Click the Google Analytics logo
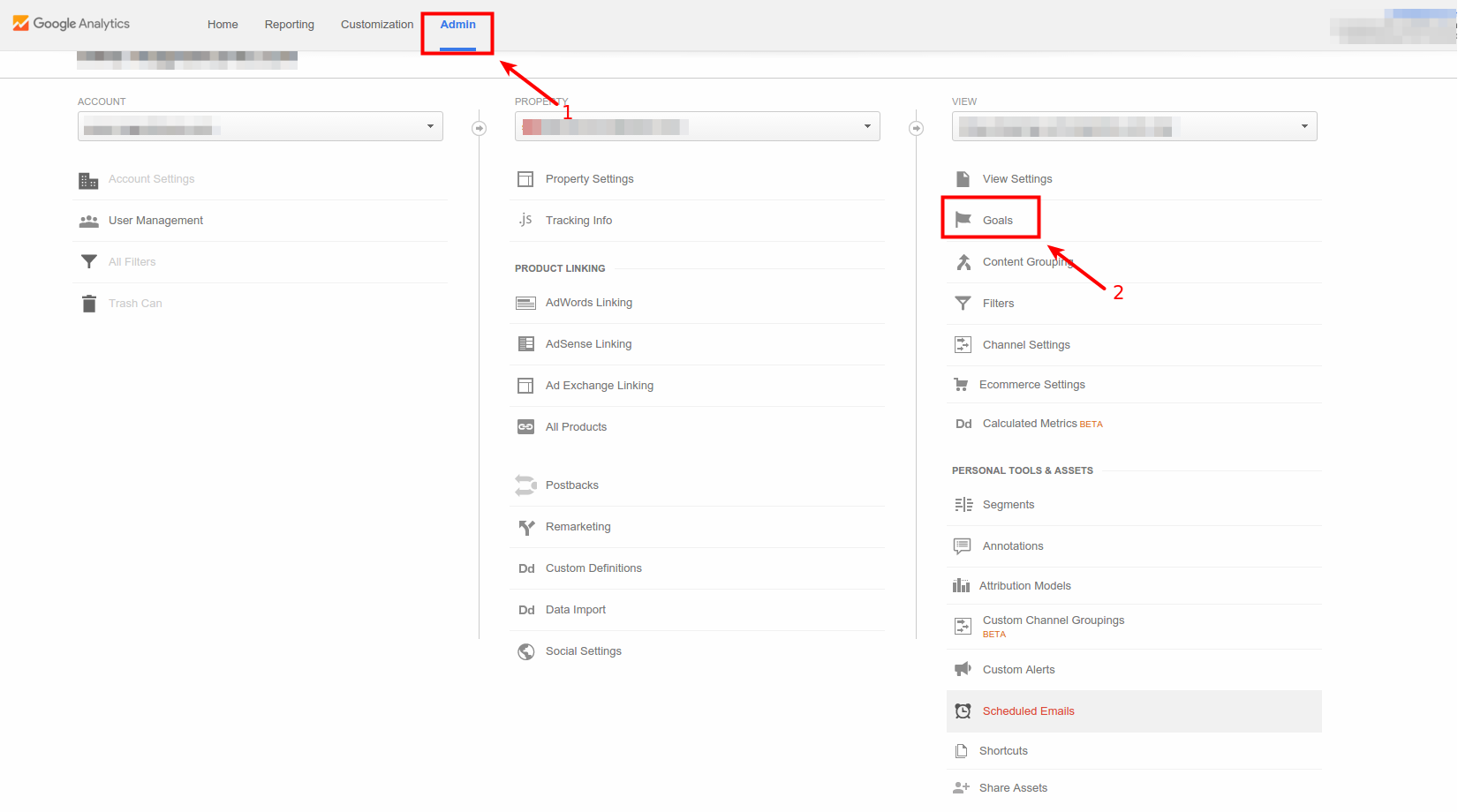The width and height of the screenshot is (1458, 812). pos(72,24)
